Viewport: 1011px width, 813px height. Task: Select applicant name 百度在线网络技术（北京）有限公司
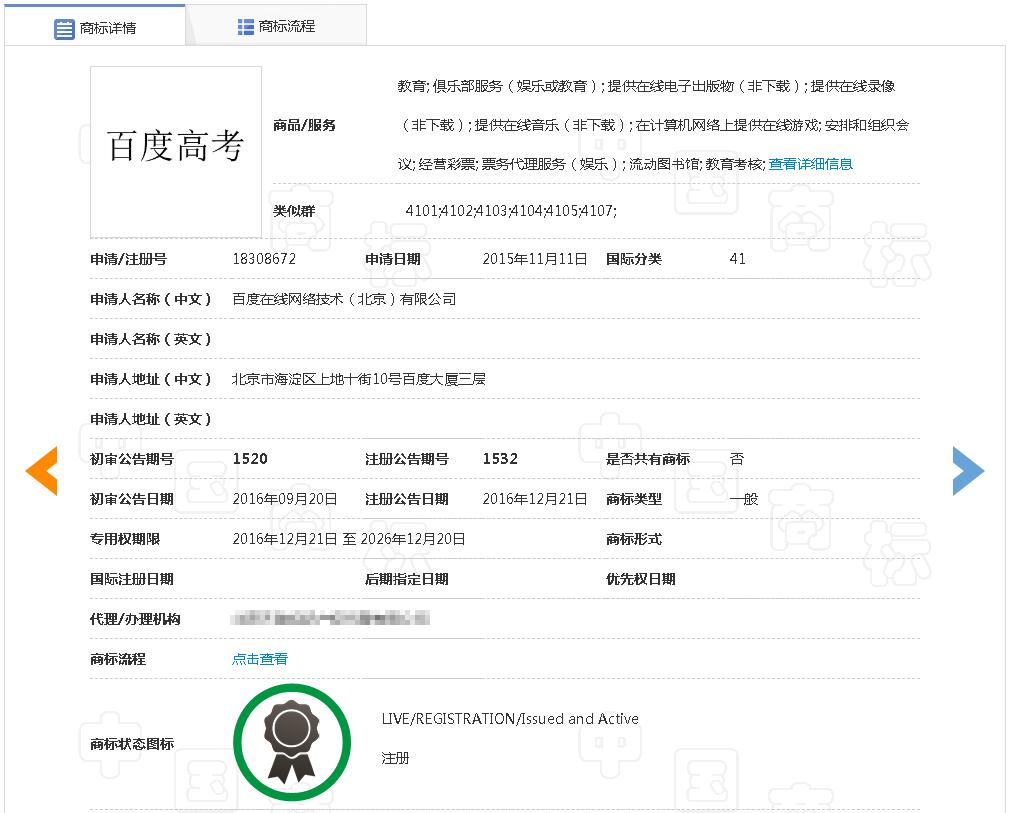coord(344,299)
